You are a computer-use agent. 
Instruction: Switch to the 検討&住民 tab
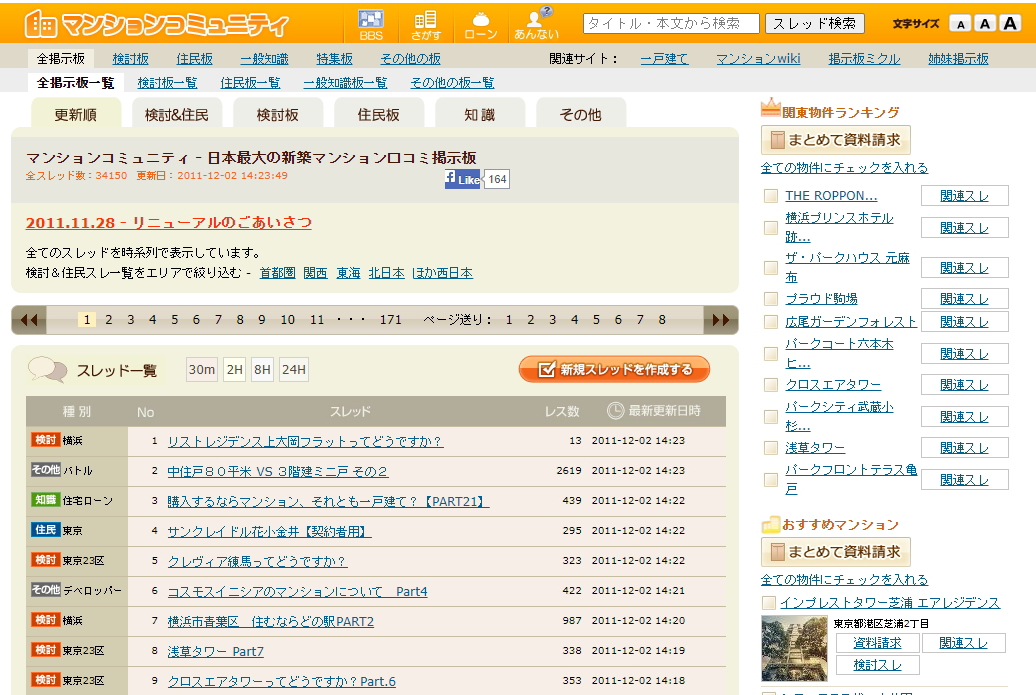(177, 114)
